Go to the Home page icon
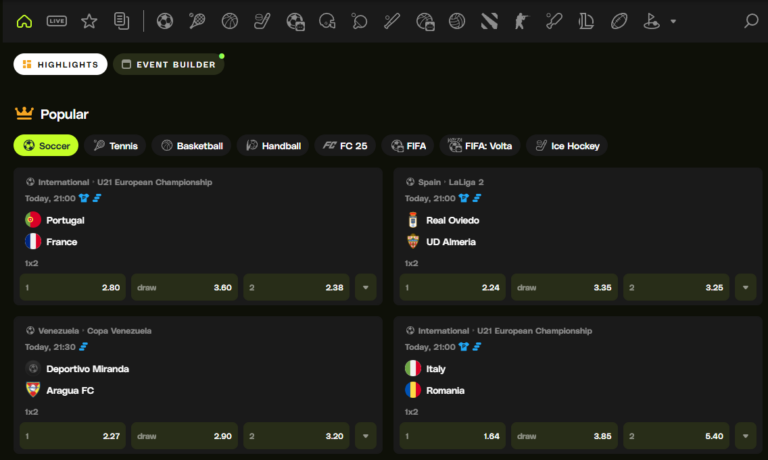Viewport: 768px width, 460px height. click(x=24, y=21)
